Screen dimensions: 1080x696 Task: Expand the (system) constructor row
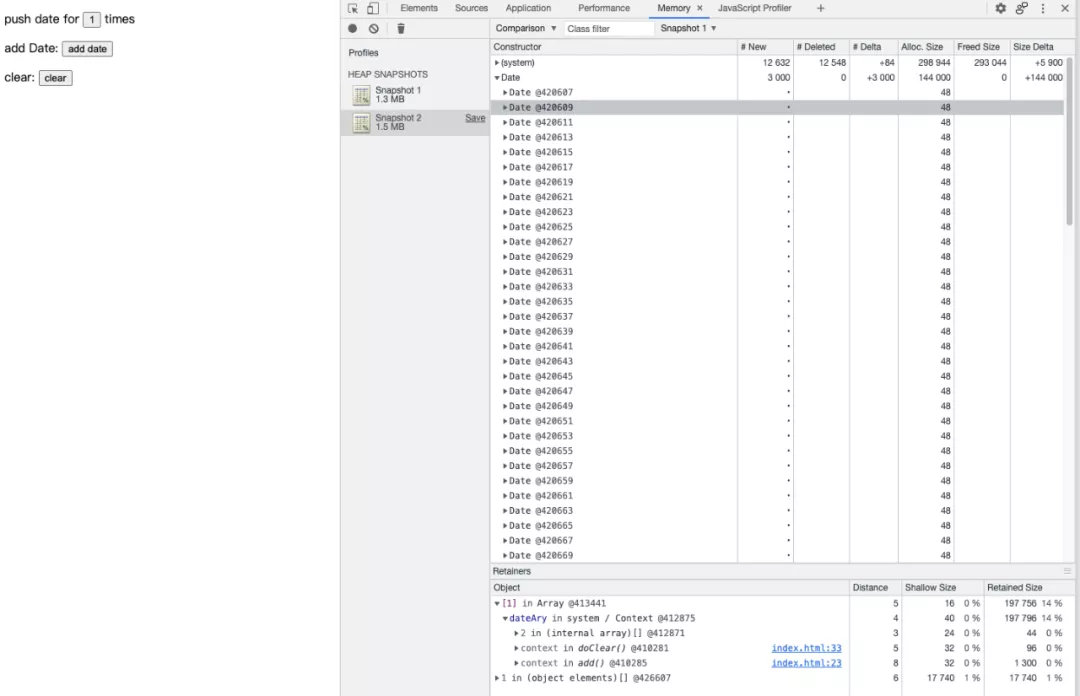pyautogui.click(x=497, y=63)
